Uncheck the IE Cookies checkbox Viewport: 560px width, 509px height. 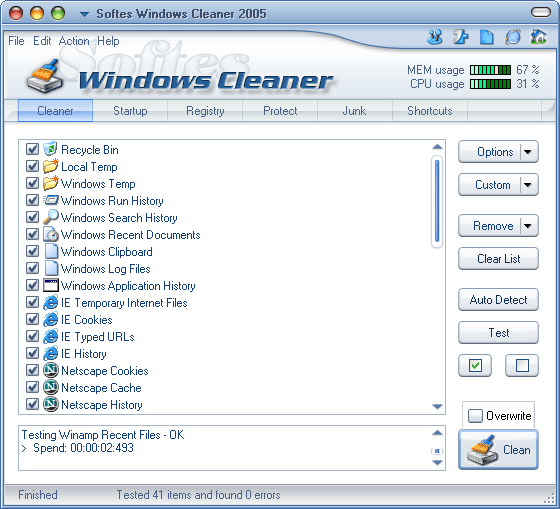[x=32, y=319]
